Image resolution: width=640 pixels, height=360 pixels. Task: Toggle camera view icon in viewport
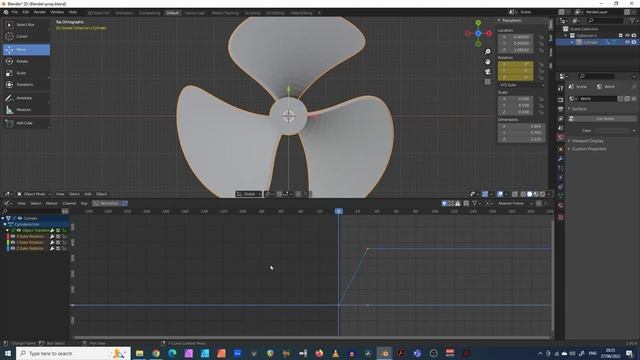(488, 72)
